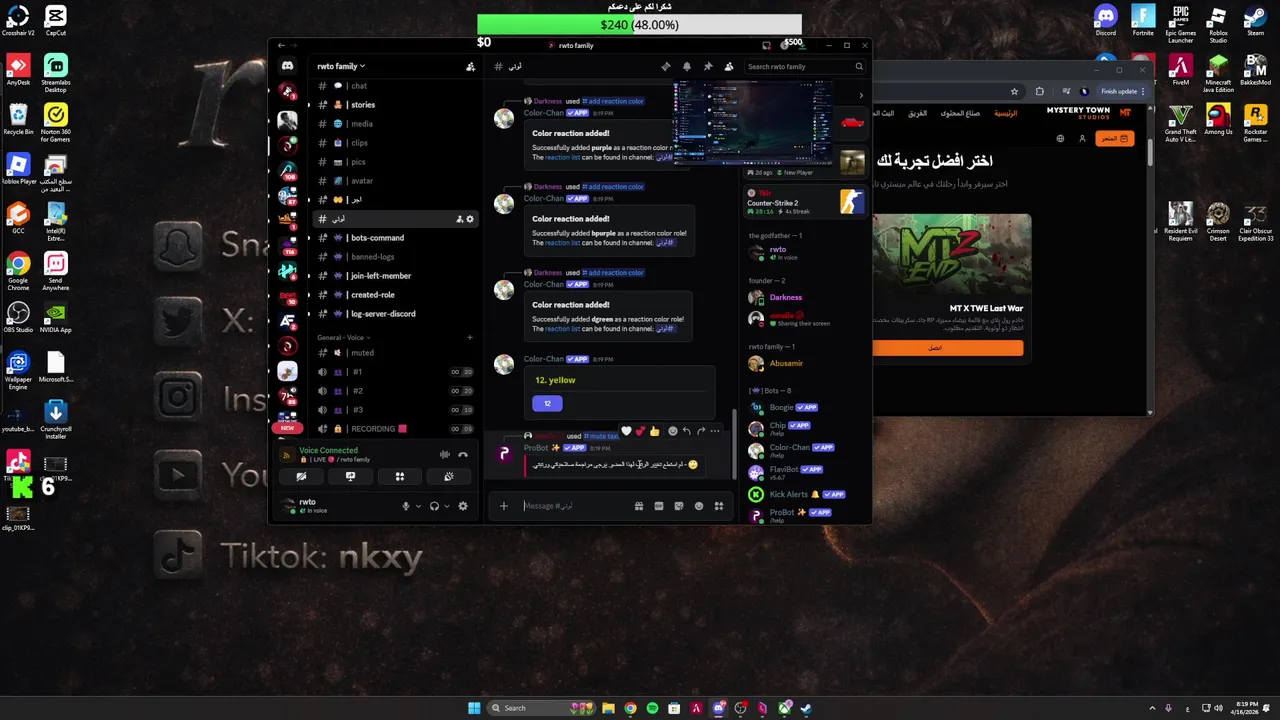Screen dimensions: 1280x720
Task: Toggle screen sharing in voice panel
Action: tap(350, 477)
